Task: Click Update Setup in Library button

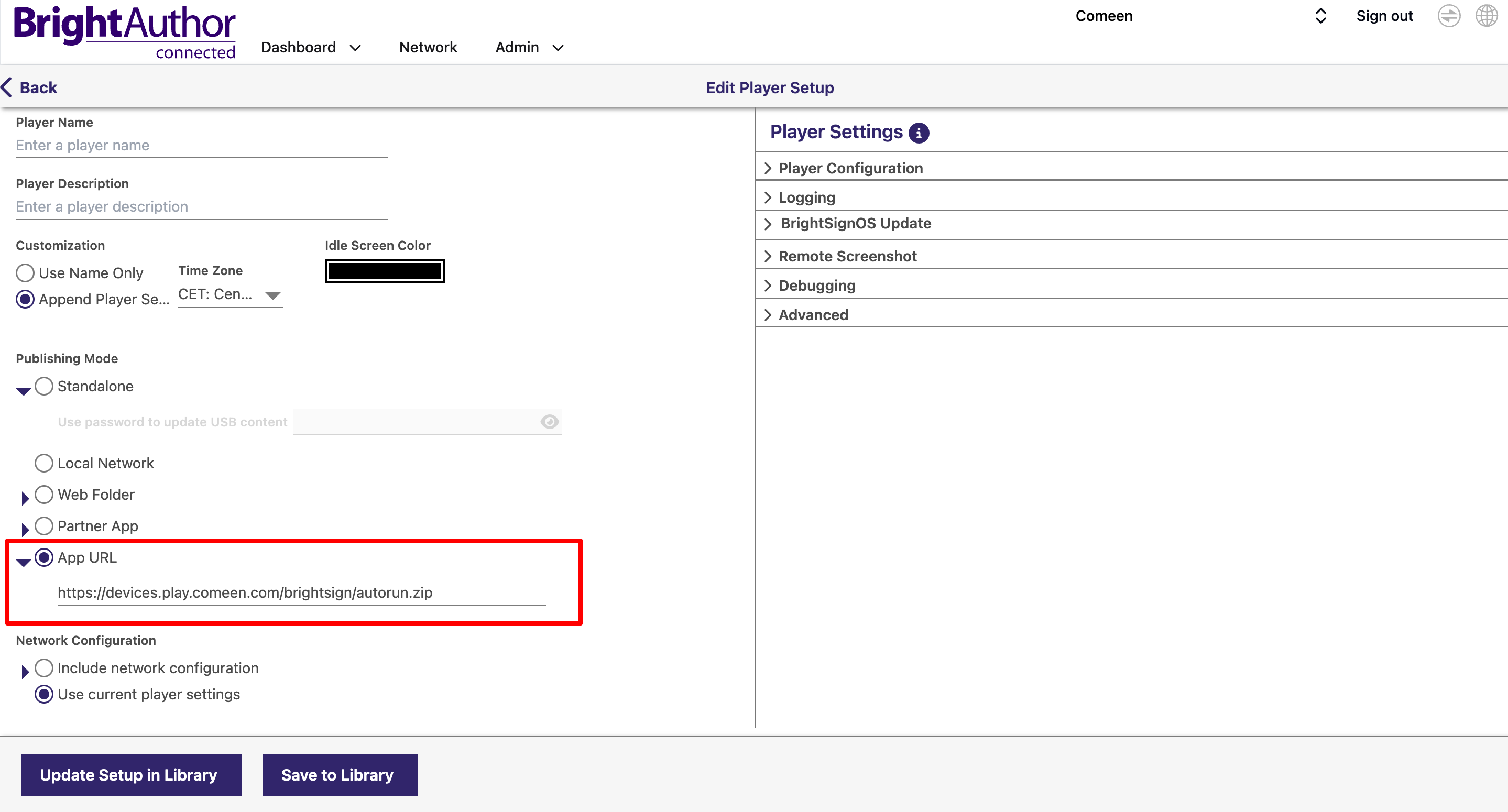Action: pos(131,774)
